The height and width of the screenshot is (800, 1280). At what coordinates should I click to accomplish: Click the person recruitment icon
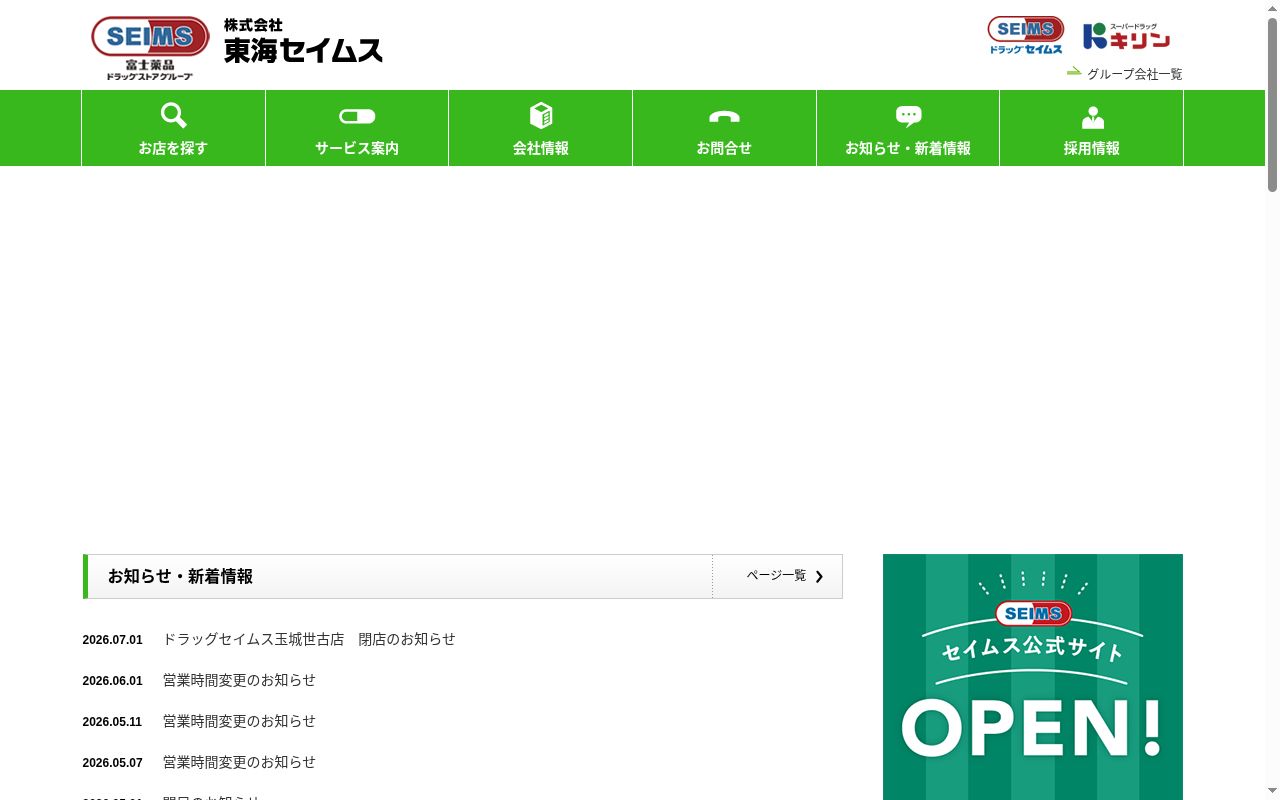click(1092, 117)
